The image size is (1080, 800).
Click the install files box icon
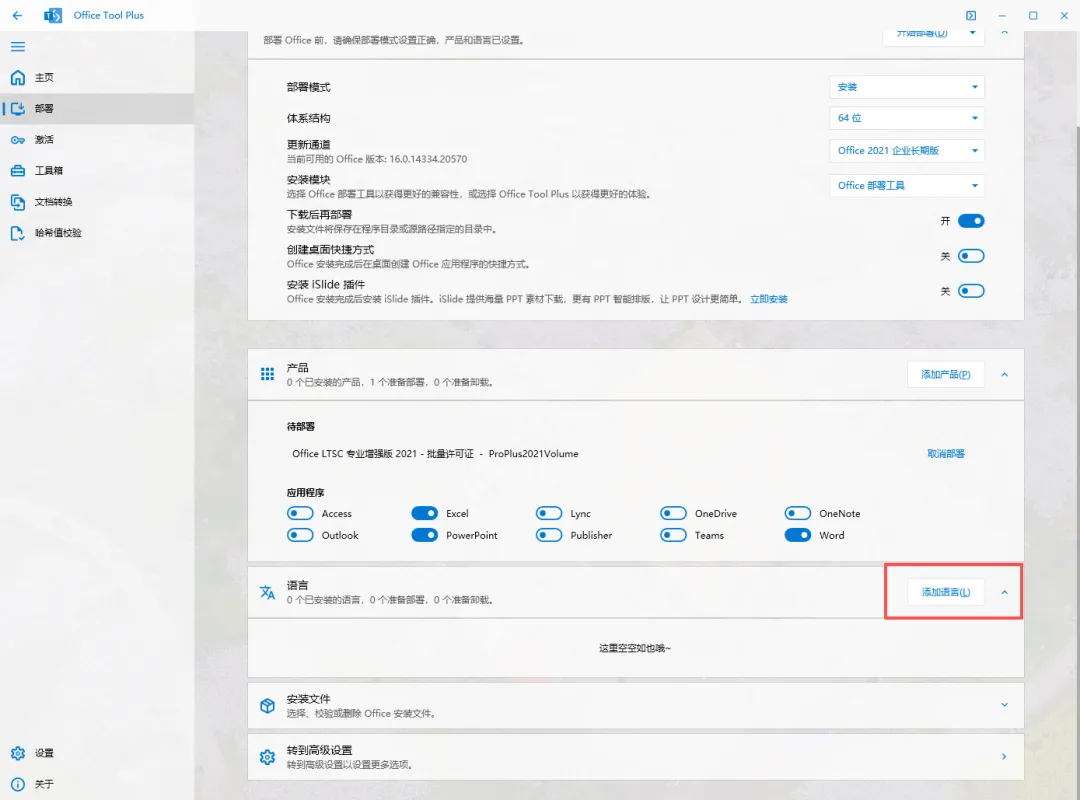[x=267, y=706]
